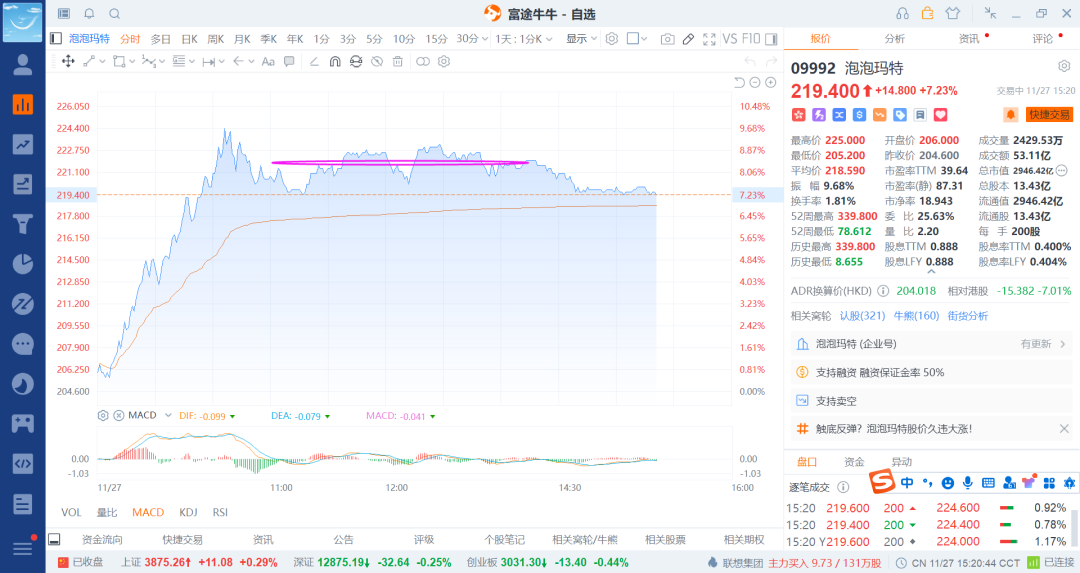
Task: Open the game controller sidebar icon
Action: (x=23, y=423)
